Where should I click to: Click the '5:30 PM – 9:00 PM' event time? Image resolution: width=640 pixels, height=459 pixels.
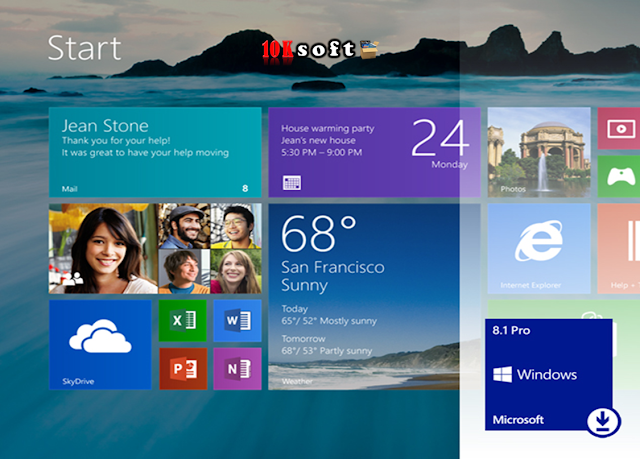point(321,153)
